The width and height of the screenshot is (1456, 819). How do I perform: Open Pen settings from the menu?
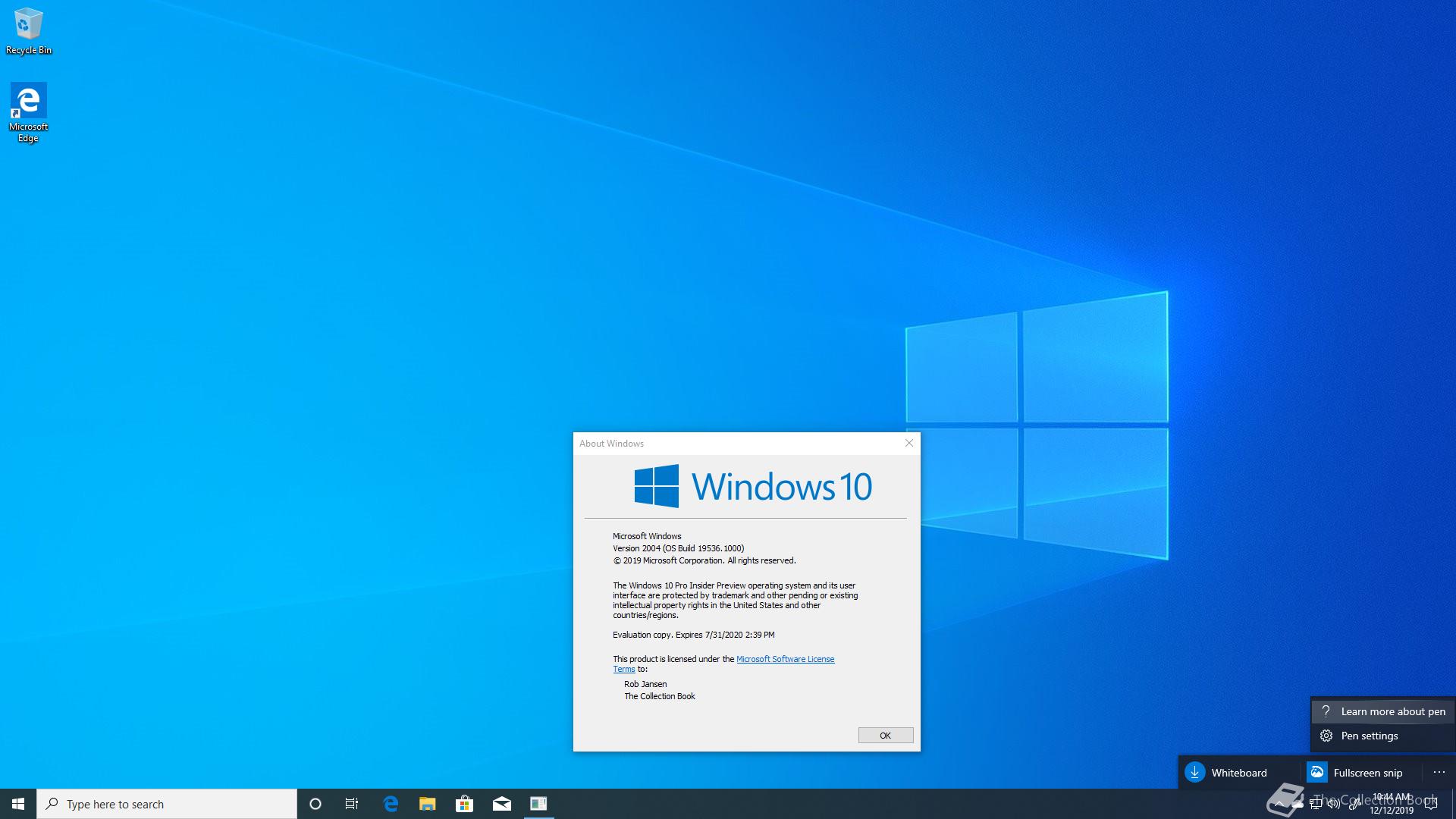coord(1383,736)
